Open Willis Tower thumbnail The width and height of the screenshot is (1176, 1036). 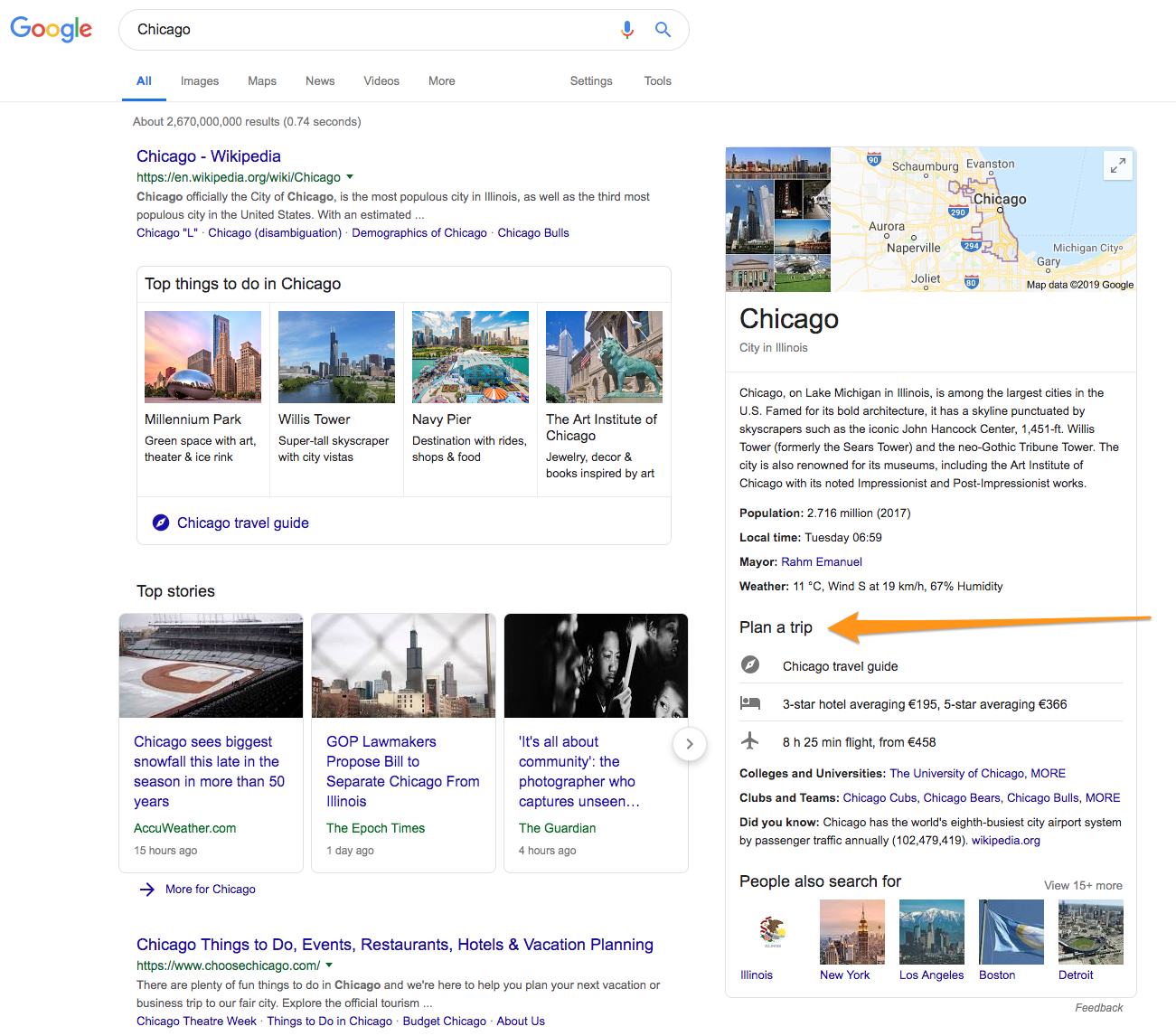[x=336, y=357]
